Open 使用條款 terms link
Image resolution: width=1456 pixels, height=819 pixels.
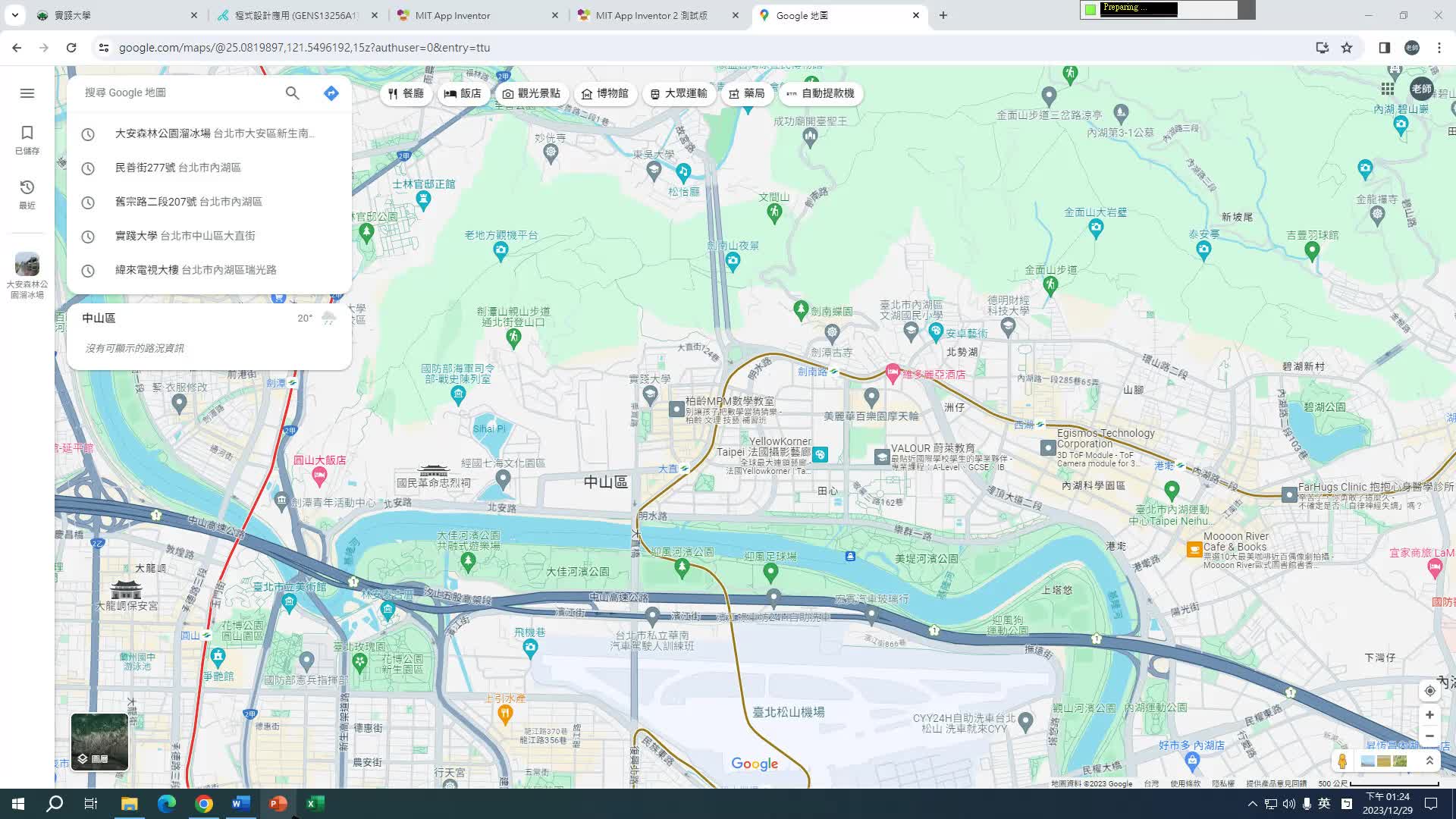coord(1185,783)
